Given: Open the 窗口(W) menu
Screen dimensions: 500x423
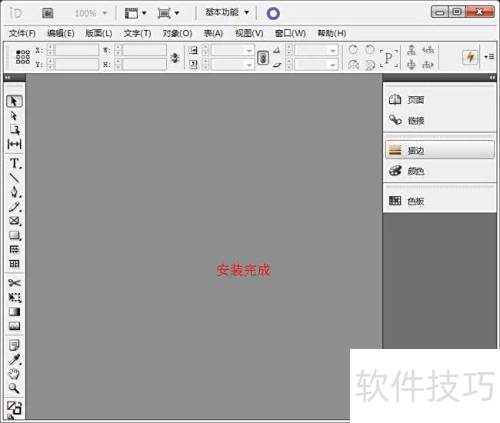Looking at the screenshot, I should click(x=290, y=33).
